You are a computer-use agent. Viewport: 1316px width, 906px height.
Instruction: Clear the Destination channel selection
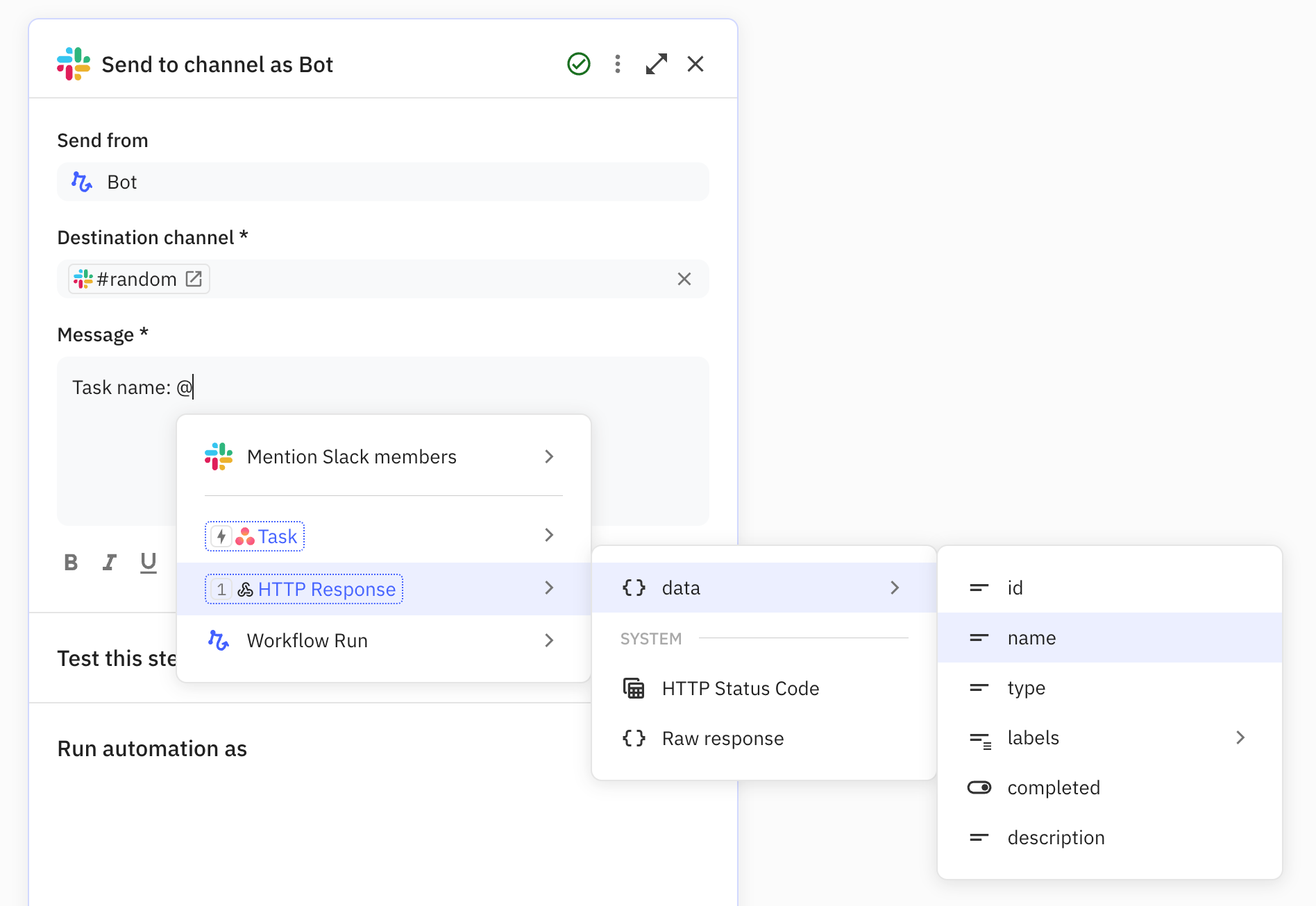tap(684, 279)
